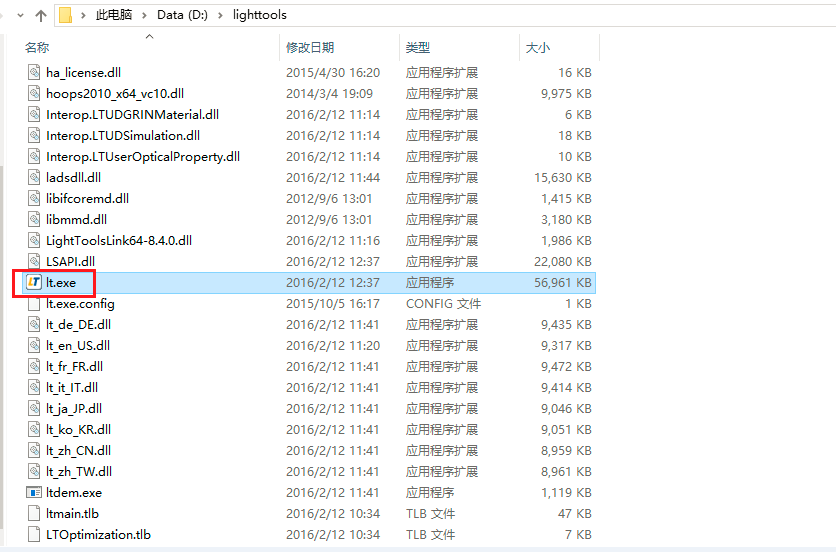Click the libmmd.dll file icon
This screenshot has width=836, height=552.
tap(34, 219)
